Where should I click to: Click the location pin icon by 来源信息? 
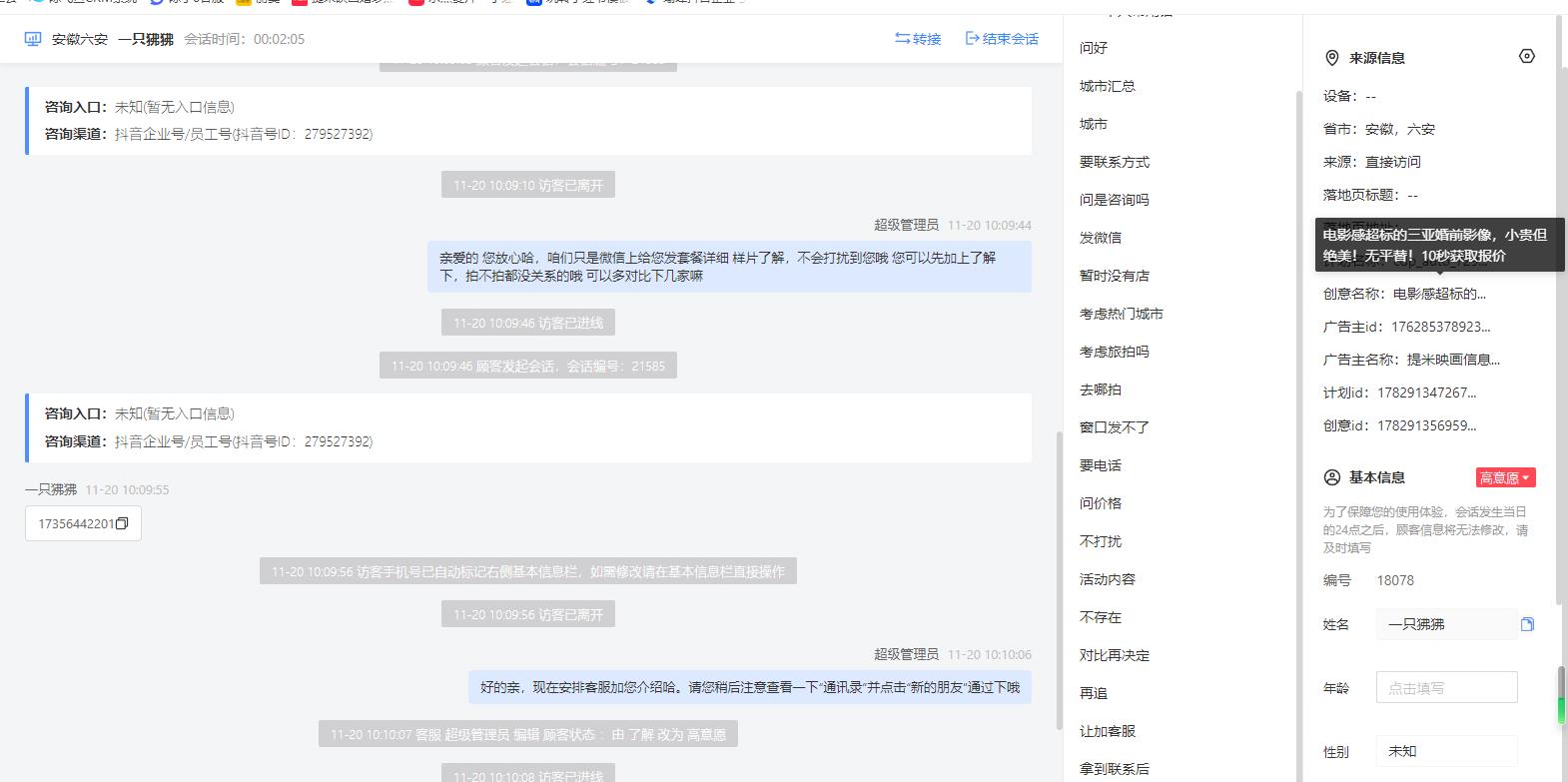pos(1331,58)
